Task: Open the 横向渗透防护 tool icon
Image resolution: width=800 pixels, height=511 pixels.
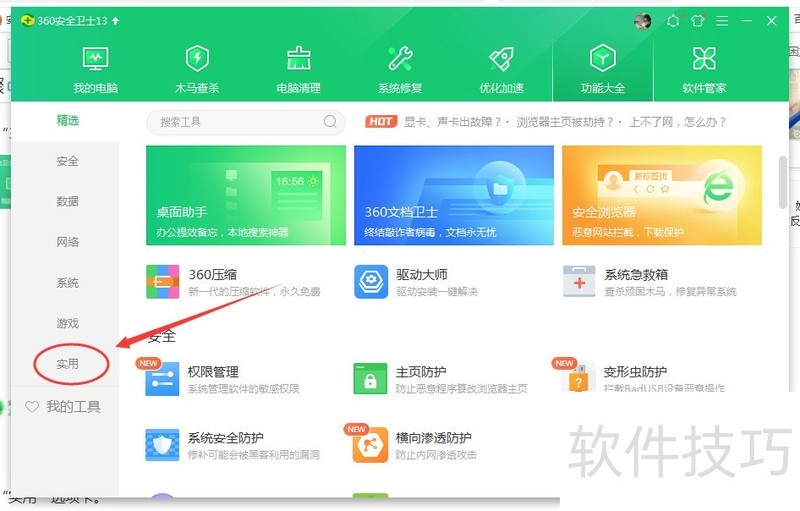Action: (x=370, y=445)
